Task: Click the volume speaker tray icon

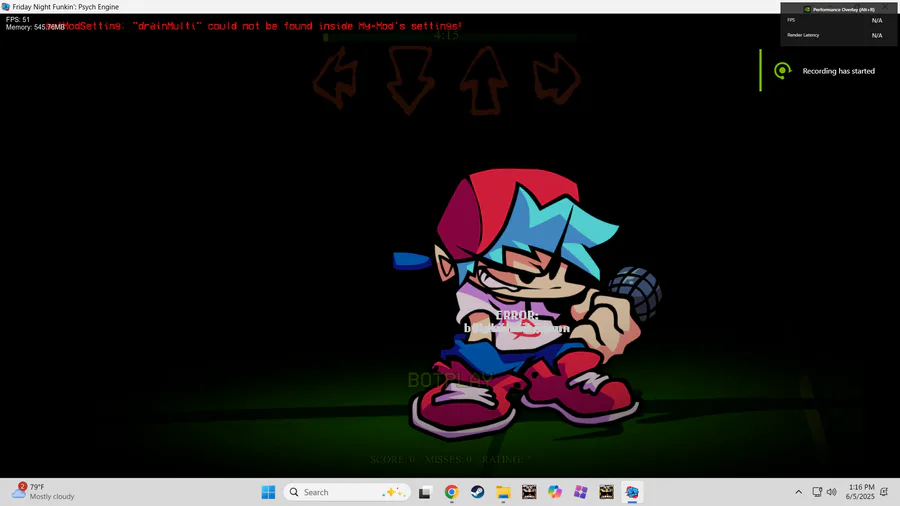Action: (831, 492)
